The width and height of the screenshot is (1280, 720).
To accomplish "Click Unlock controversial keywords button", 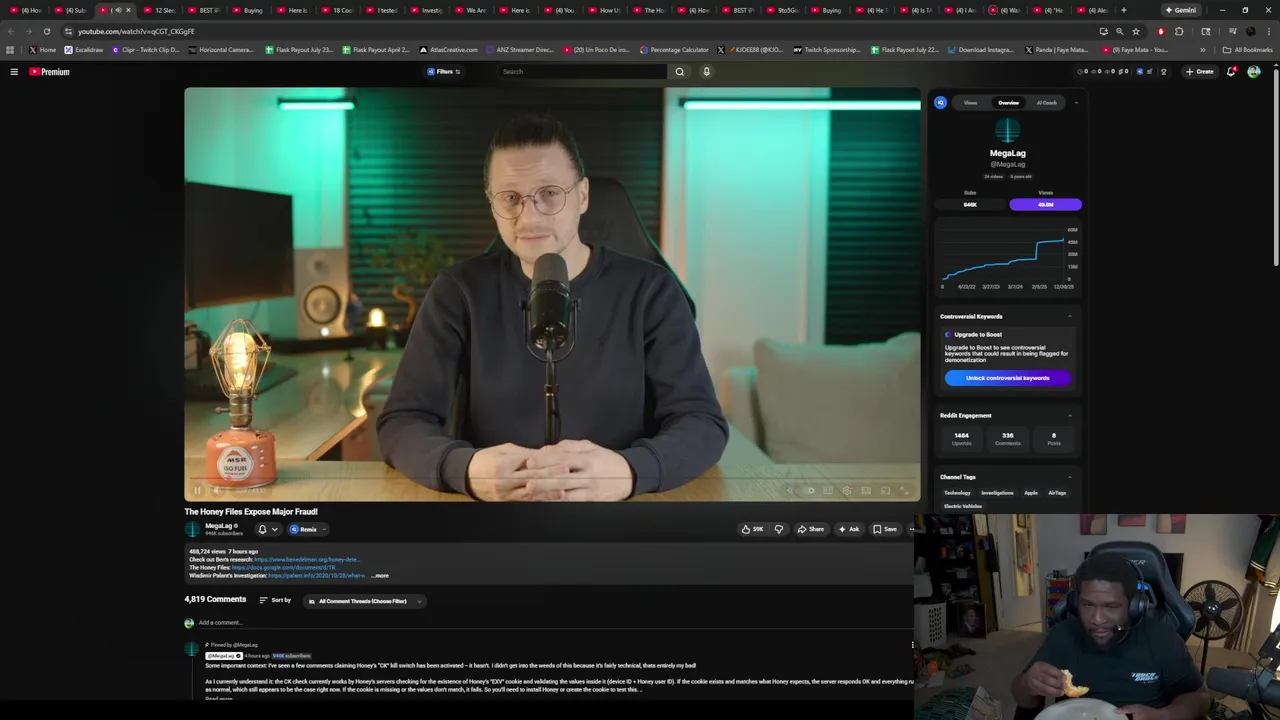I will tap(1007, 378).
